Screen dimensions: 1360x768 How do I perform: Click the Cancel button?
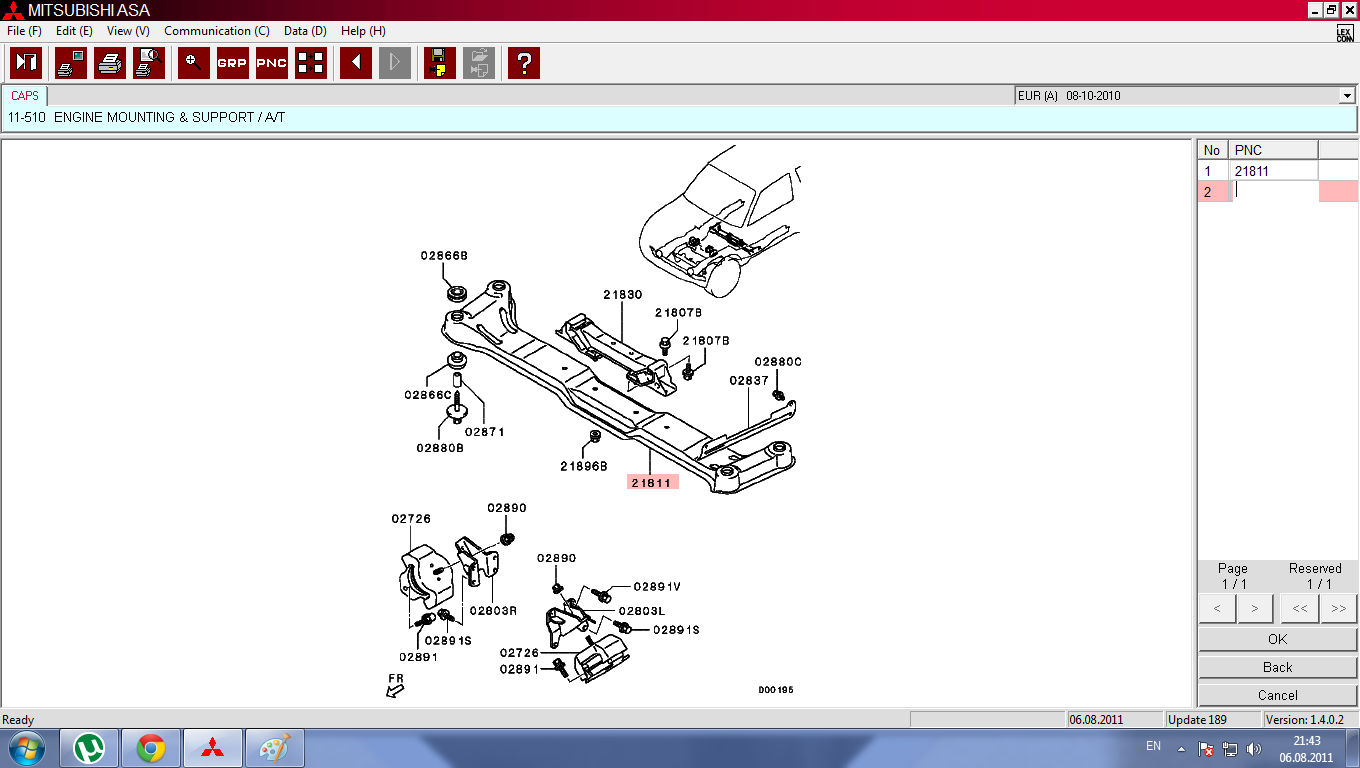pyautogui.click(x=1277, y=695)
